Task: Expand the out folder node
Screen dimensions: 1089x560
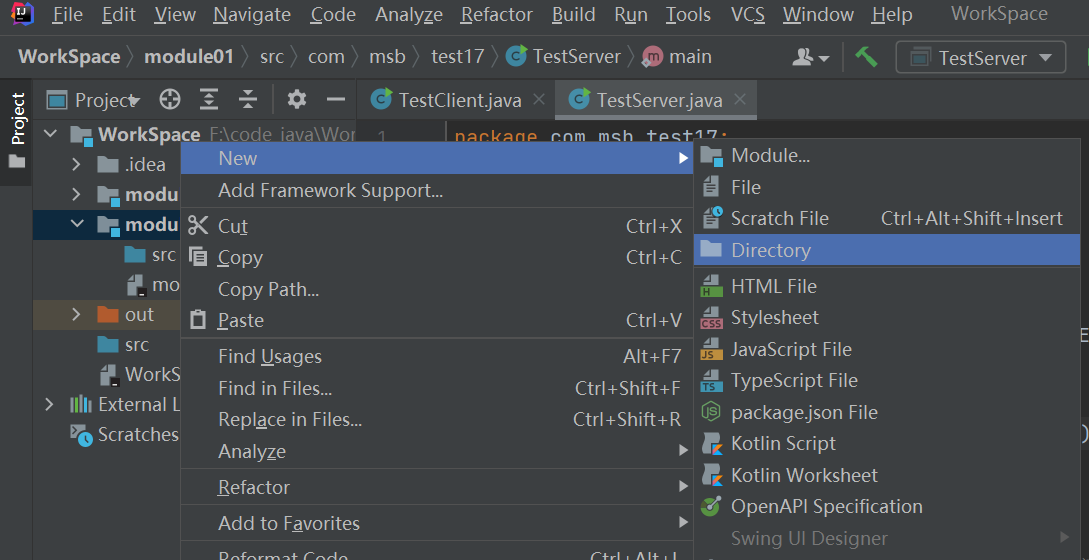Action: click(x=77, y=315)
